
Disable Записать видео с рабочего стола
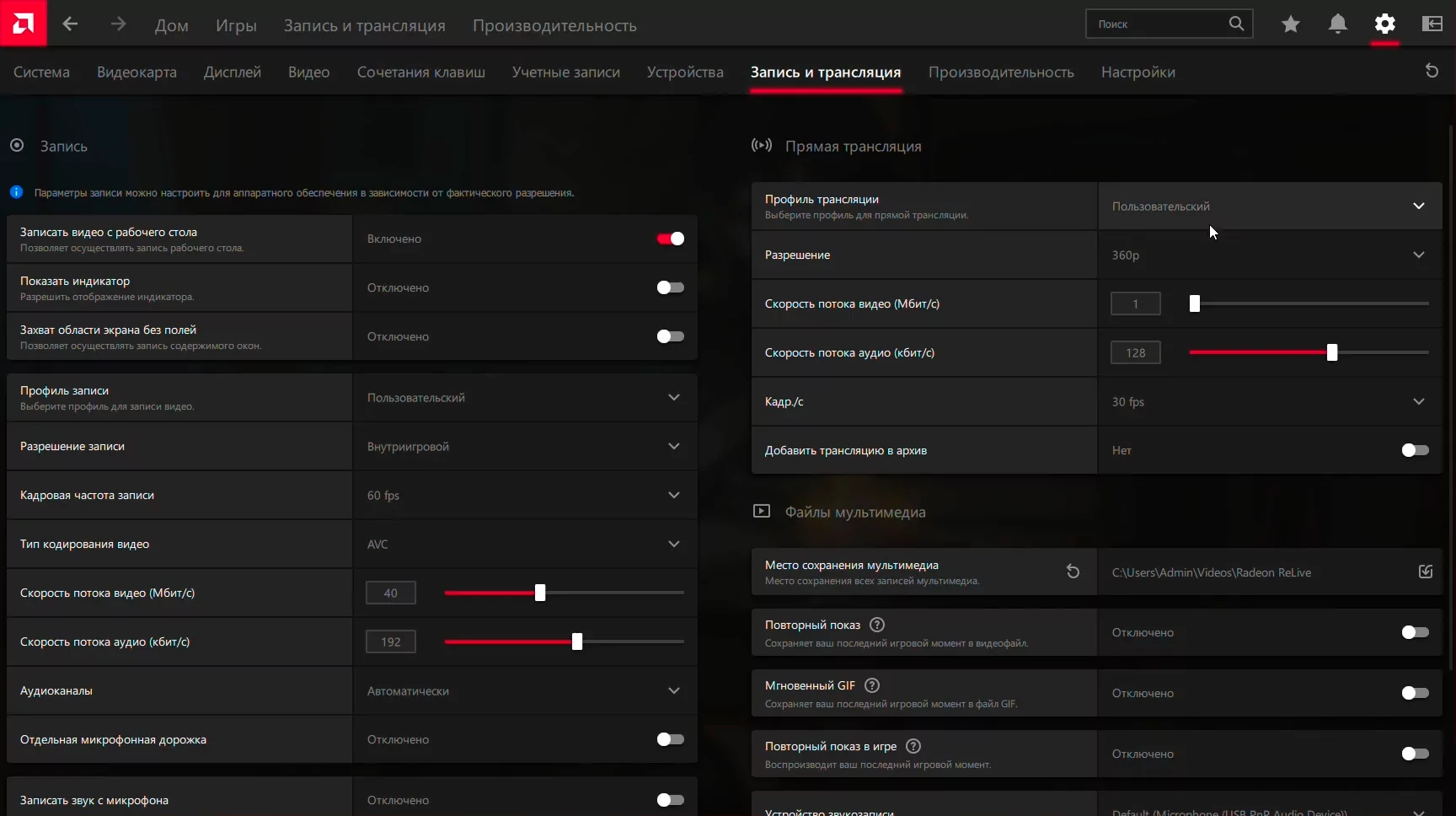(x=671, y=239)
